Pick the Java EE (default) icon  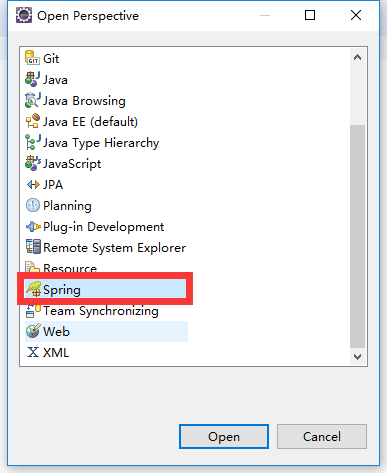coord(33,121)
